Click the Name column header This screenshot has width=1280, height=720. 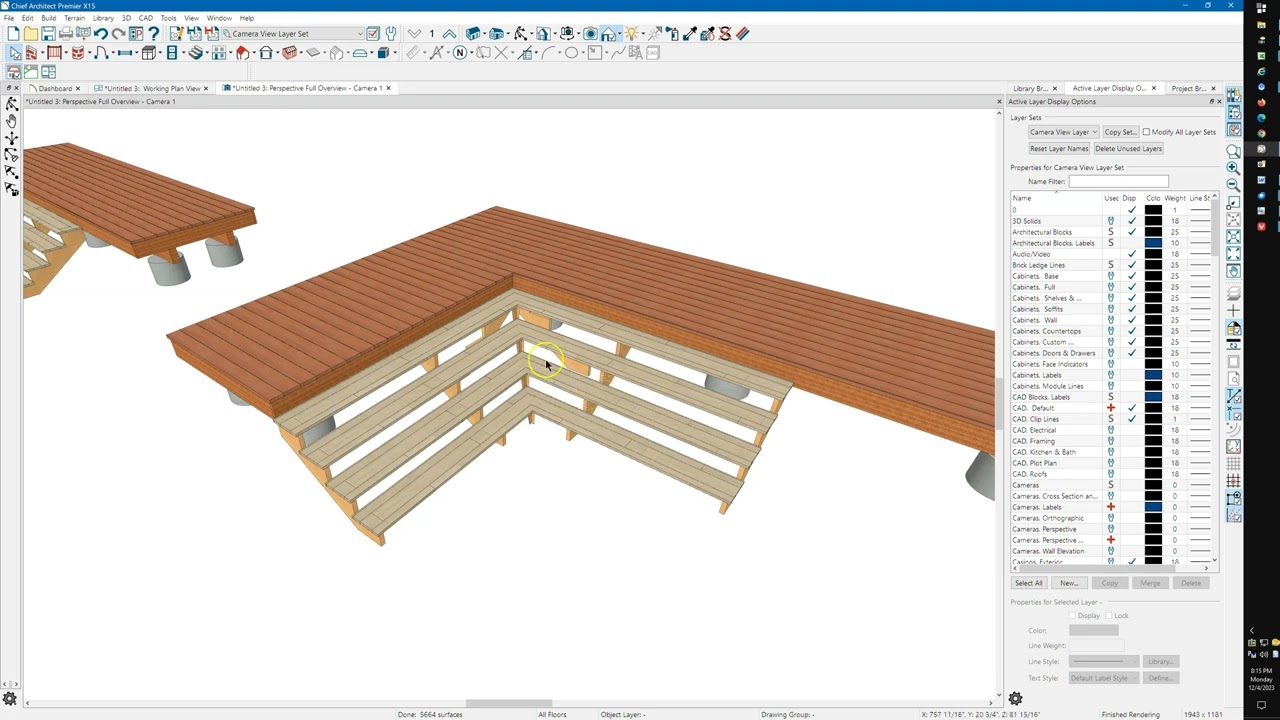tap(1056, 198)
